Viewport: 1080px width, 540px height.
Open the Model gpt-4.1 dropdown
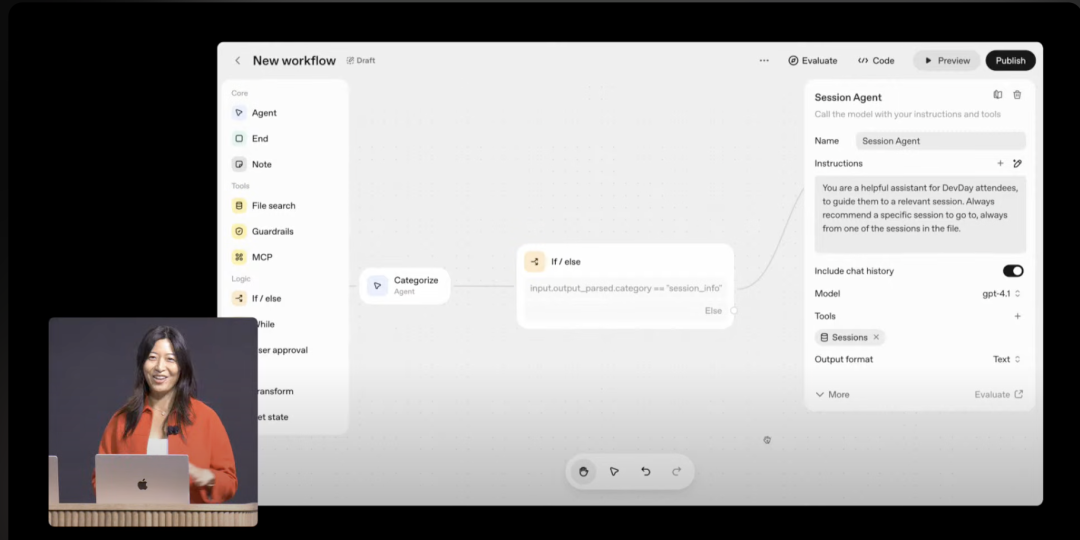point(1001,294)
